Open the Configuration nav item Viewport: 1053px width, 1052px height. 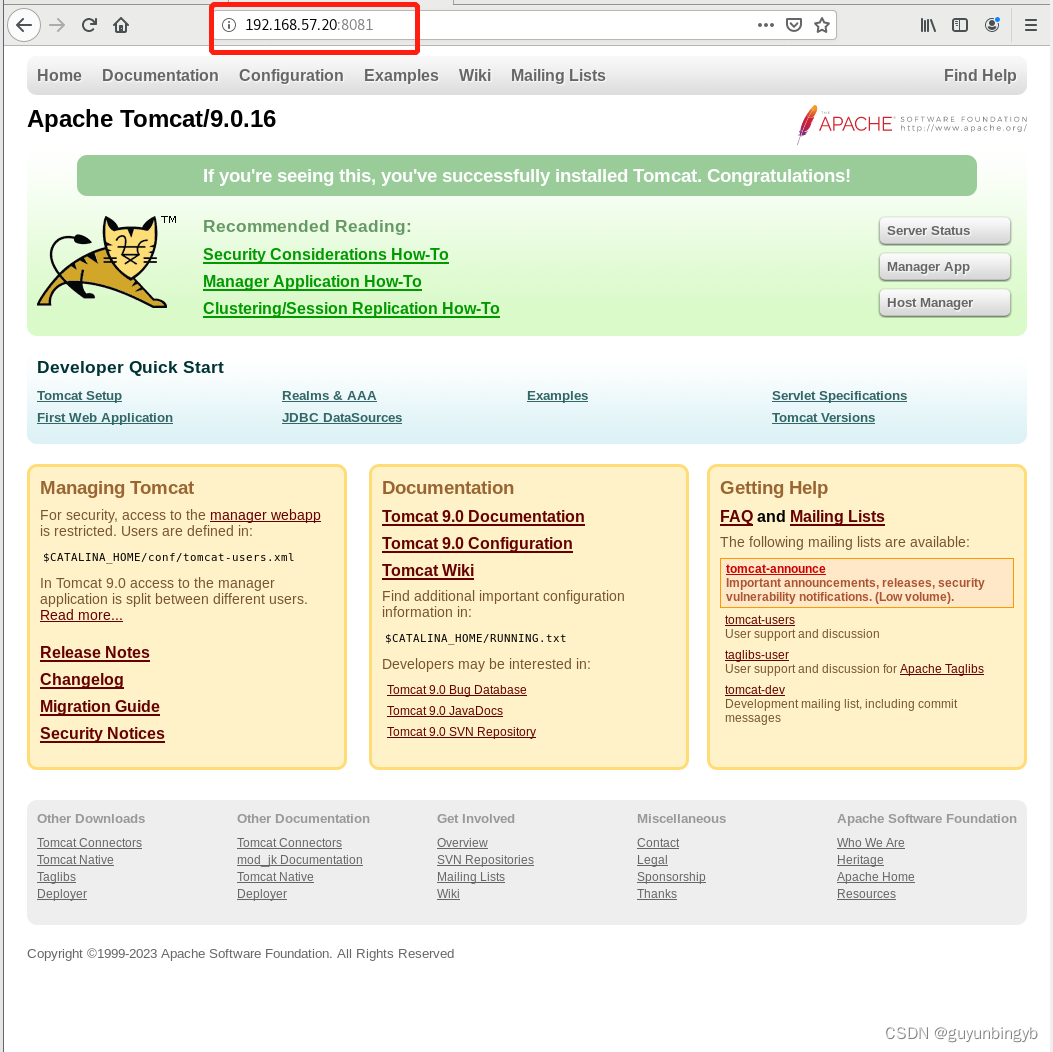(291, 76)
